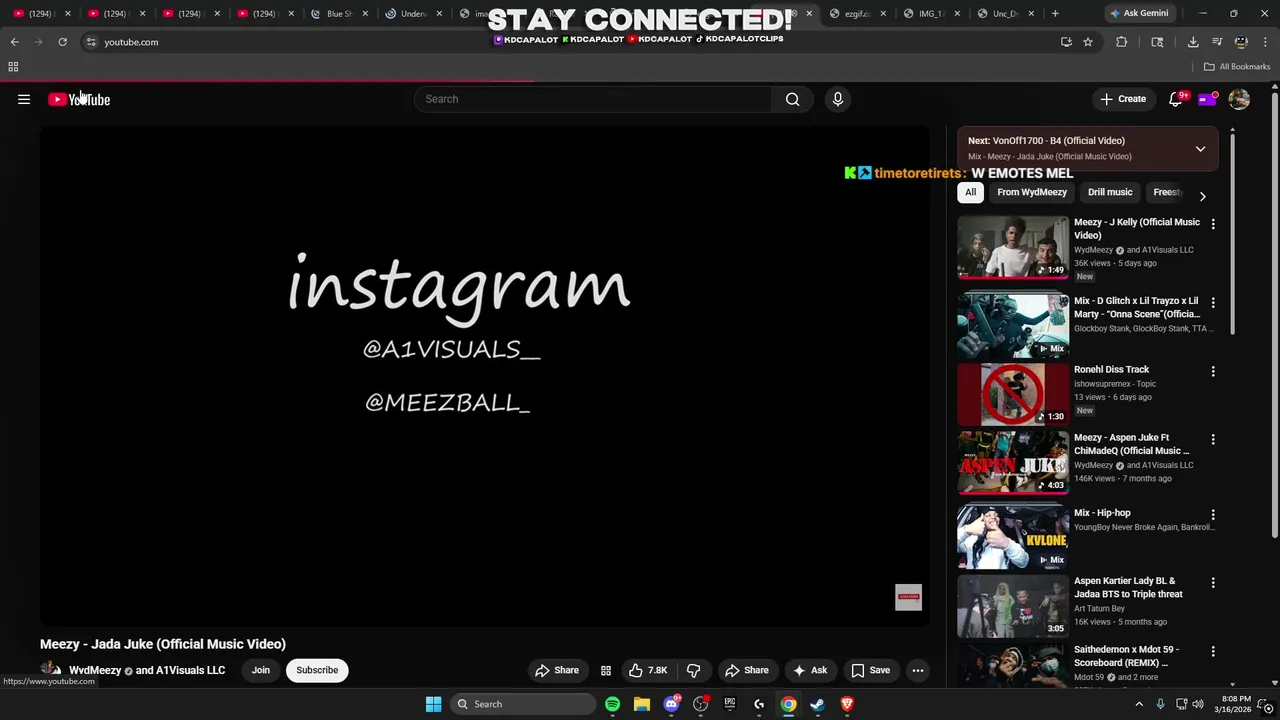Select the From WydMeezy chip
The height and width of the screenshot is (720, 1280).
1032,192
